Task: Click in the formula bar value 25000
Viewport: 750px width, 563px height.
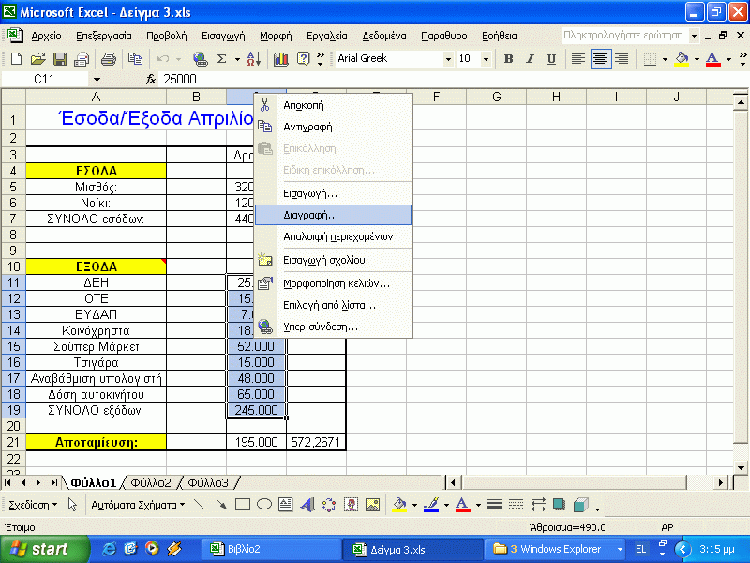Action: [180, 79]
